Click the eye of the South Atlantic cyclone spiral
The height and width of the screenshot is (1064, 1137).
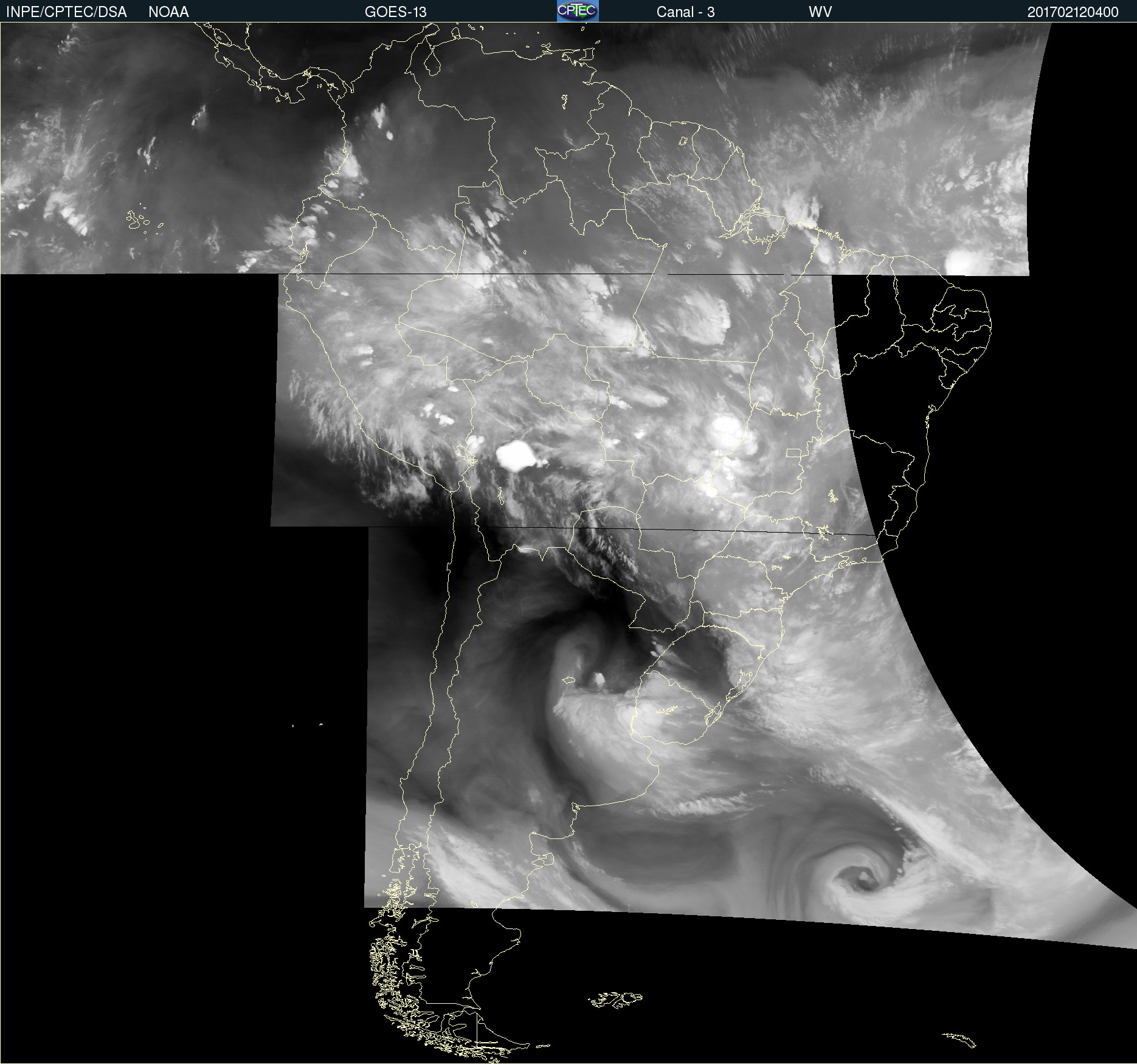[x=863, y=876]
